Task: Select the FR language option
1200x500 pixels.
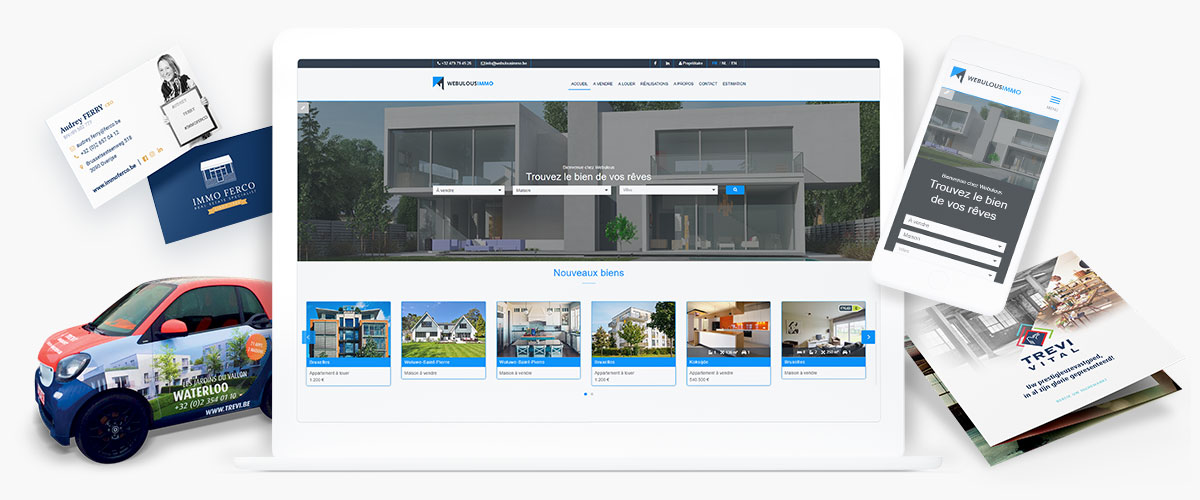Action: click(x=714, y=63)
